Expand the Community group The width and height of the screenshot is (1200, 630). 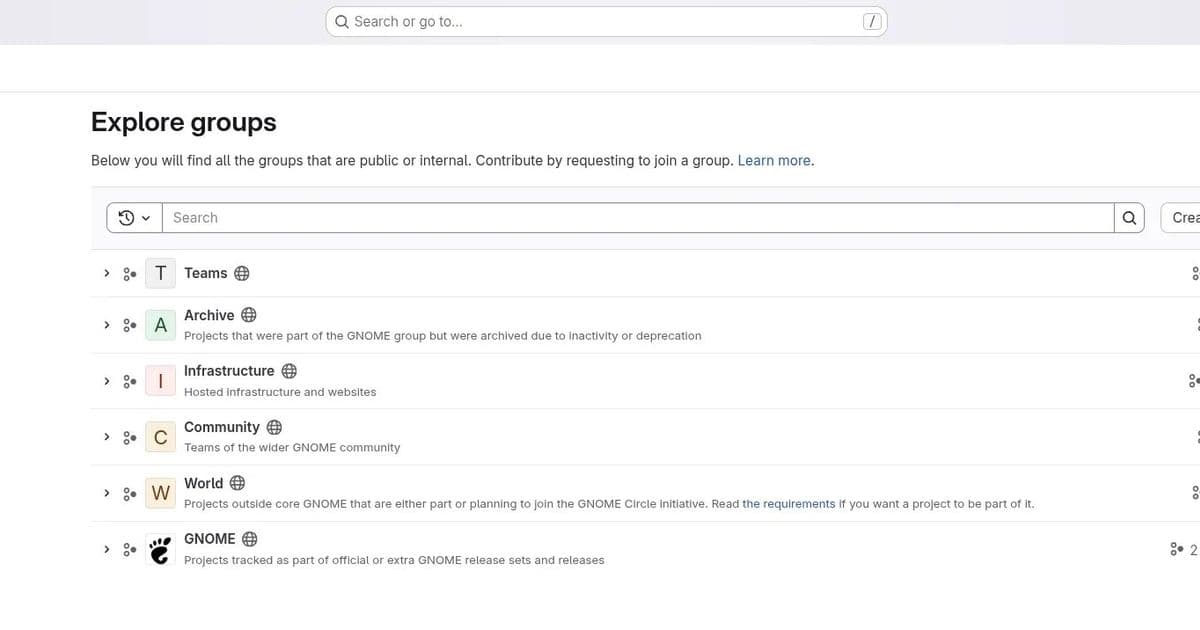107,436
